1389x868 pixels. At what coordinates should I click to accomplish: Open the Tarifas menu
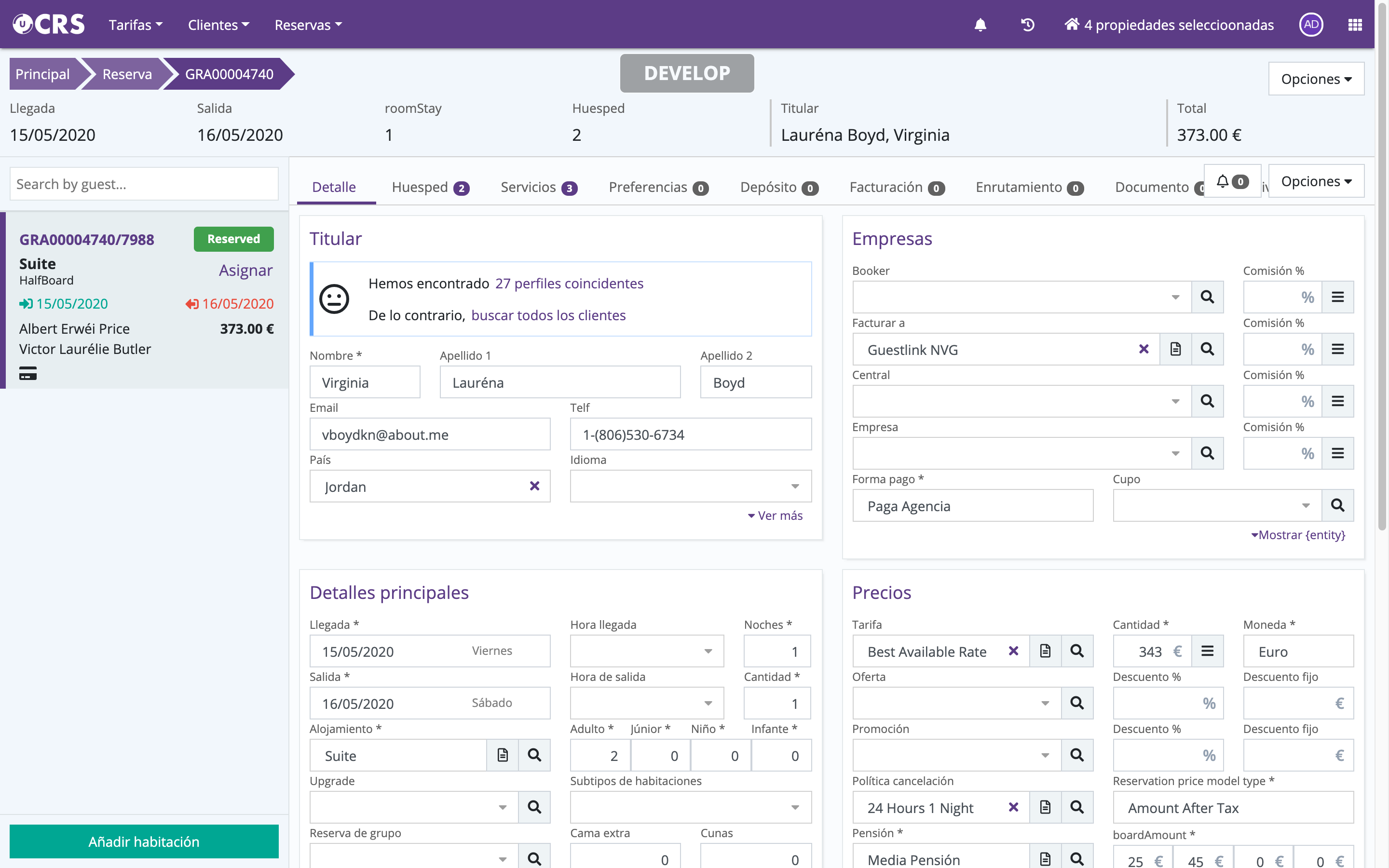[x=136, y=25]
